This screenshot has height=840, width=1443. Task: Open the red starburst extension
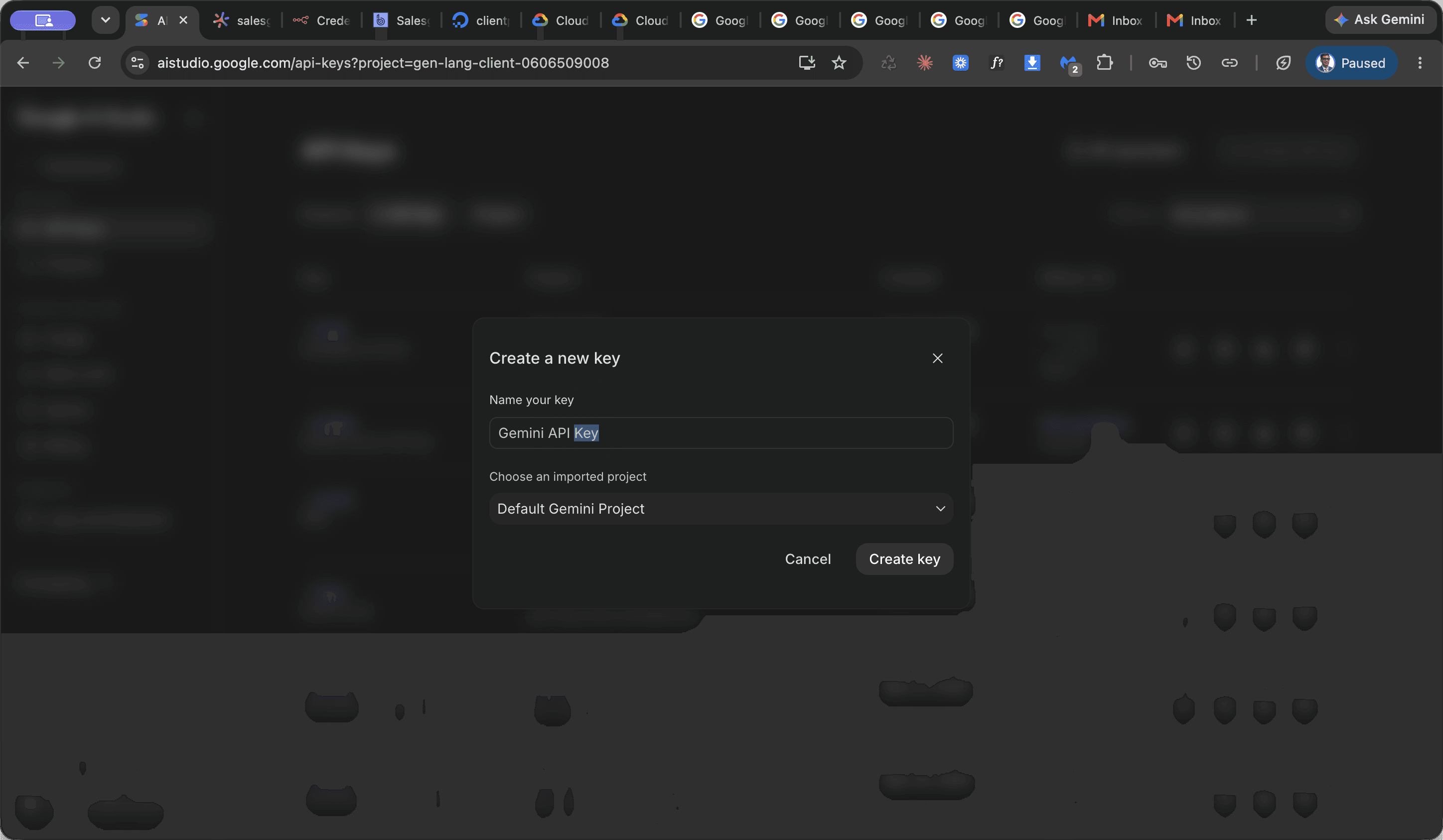(x=925, y=63)
